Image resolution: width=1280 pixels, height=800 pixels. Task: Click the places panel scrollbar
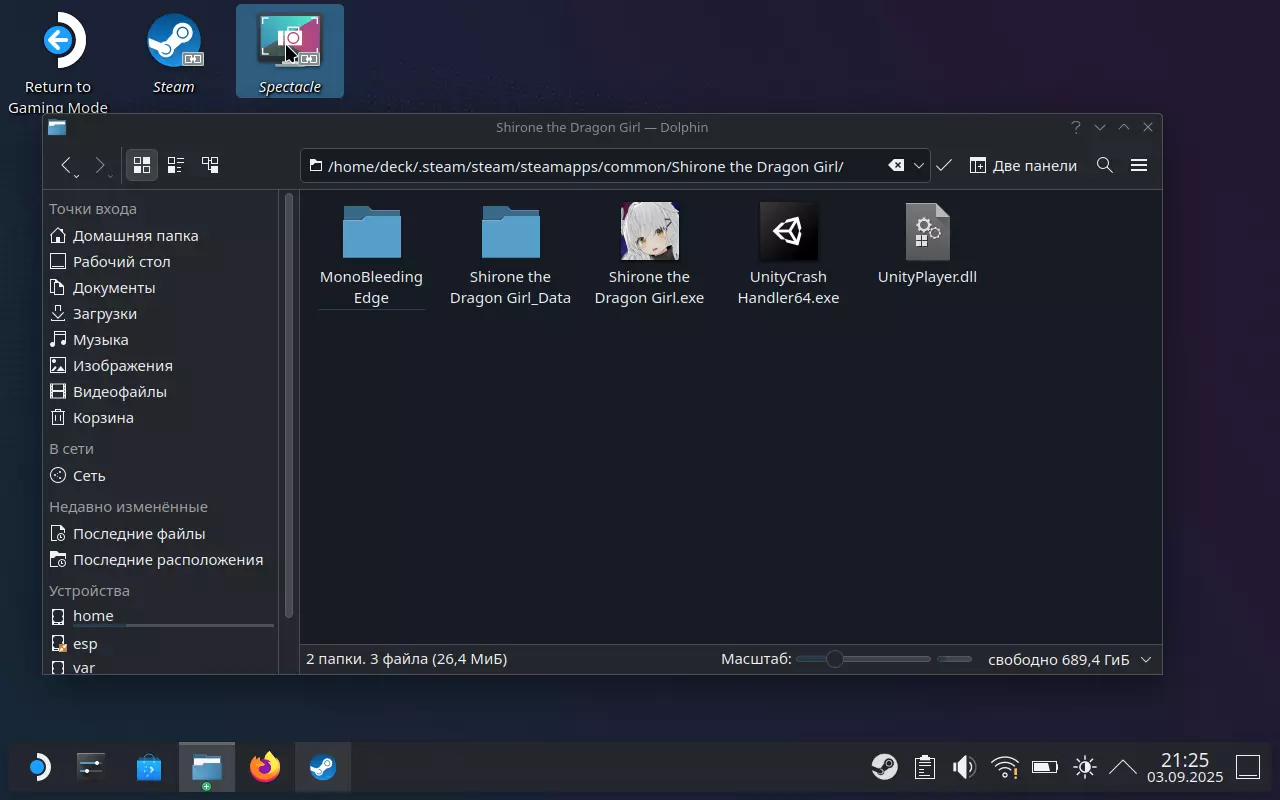pyautogui.click(x=289, y=405)
